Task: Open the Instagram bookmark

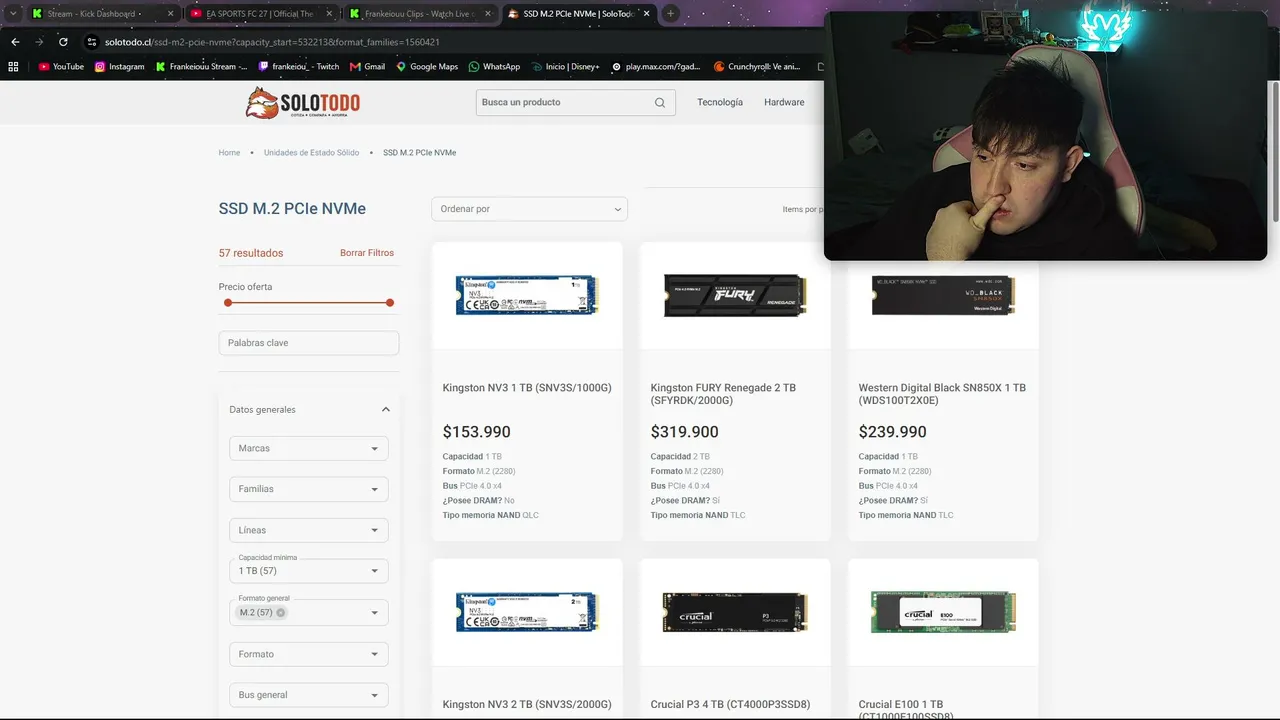Action: coord(119,67)
